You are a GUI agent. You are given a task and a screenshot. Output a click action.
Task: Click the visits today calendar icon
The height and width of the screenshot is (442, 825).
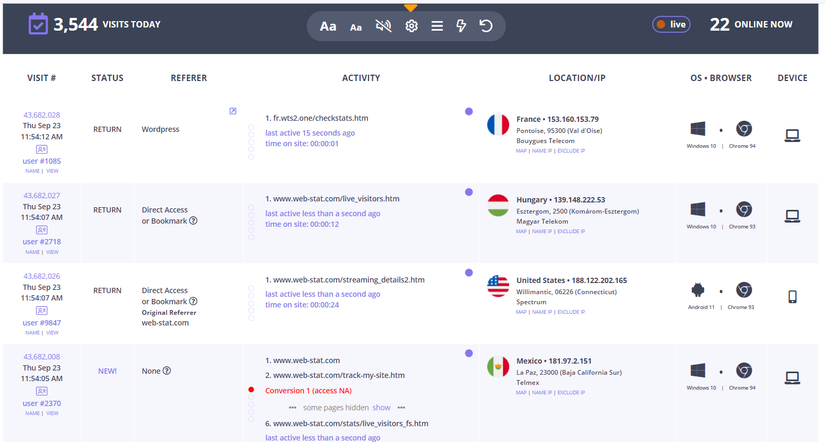click(x=38, y=24)
